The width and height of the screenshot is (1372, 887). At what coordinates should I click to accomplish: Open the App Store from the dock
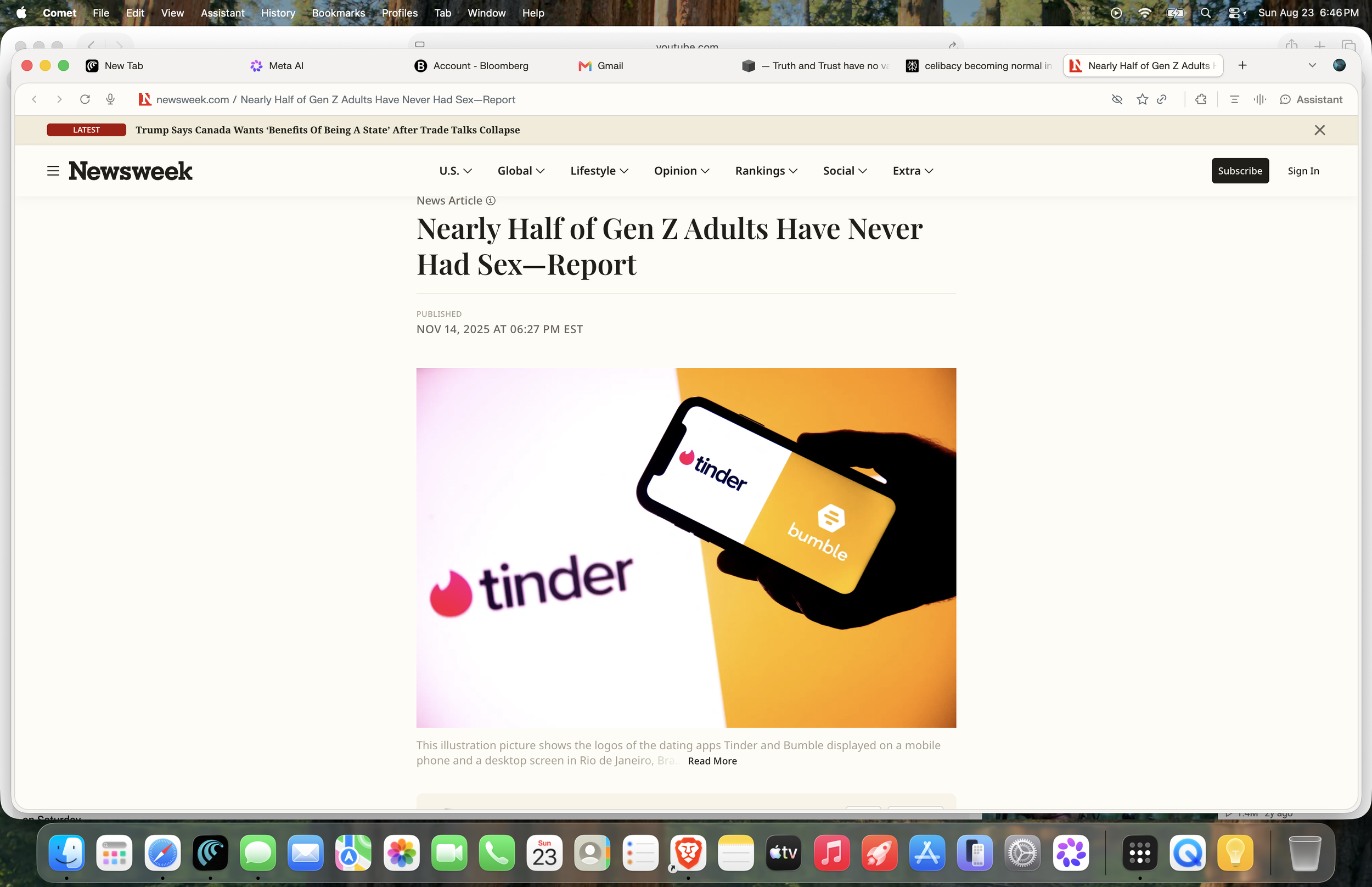tap(927, 852)
